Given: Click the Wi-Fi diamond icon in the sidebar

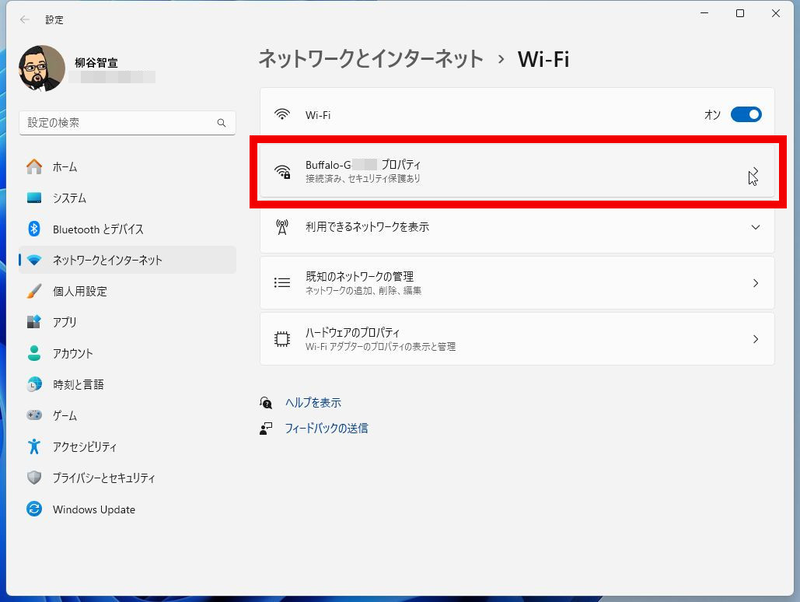Looking at the screenshot, I should (x=34, y=260).
